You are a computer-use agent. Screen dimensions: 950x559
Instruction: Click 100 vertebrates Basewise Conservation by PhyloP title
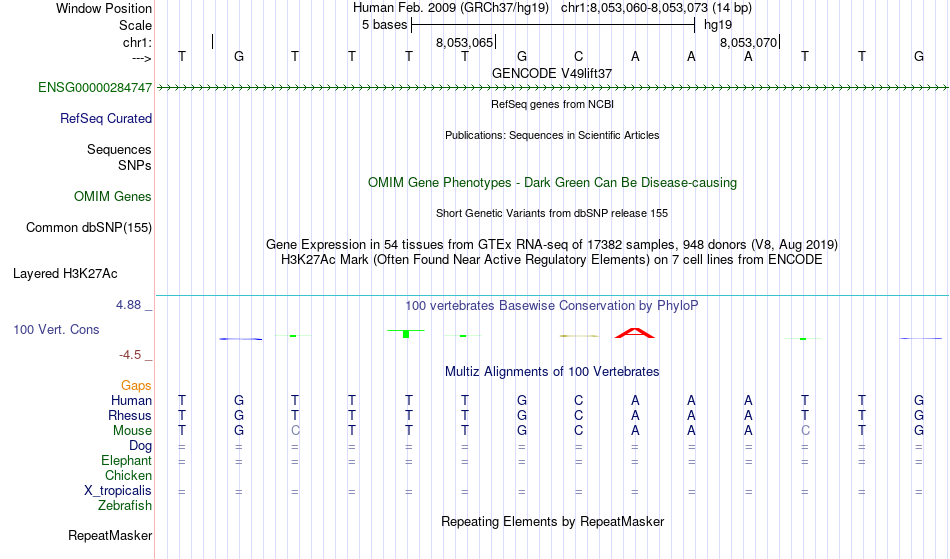click(552, 306)
